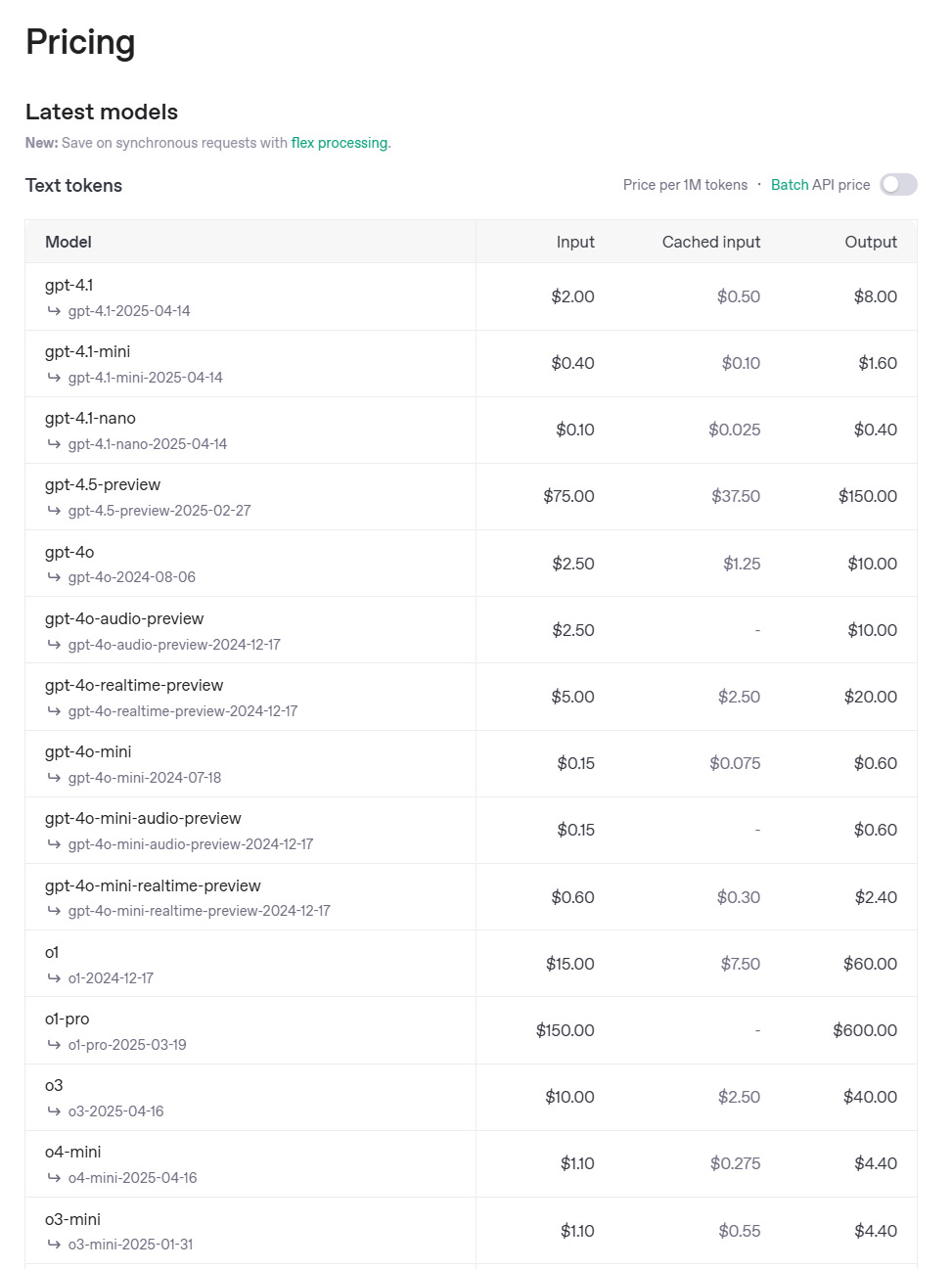Click the Cached input column header

711,242
